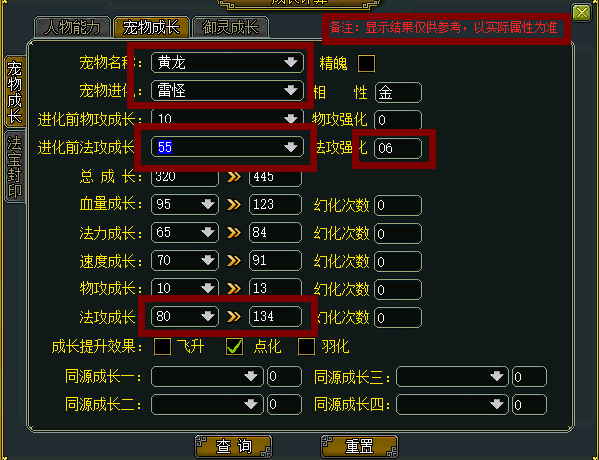This screenshot has width=599, height=460.
Task: Uncheck the 点化 checkbox
Action: point(234,347)
